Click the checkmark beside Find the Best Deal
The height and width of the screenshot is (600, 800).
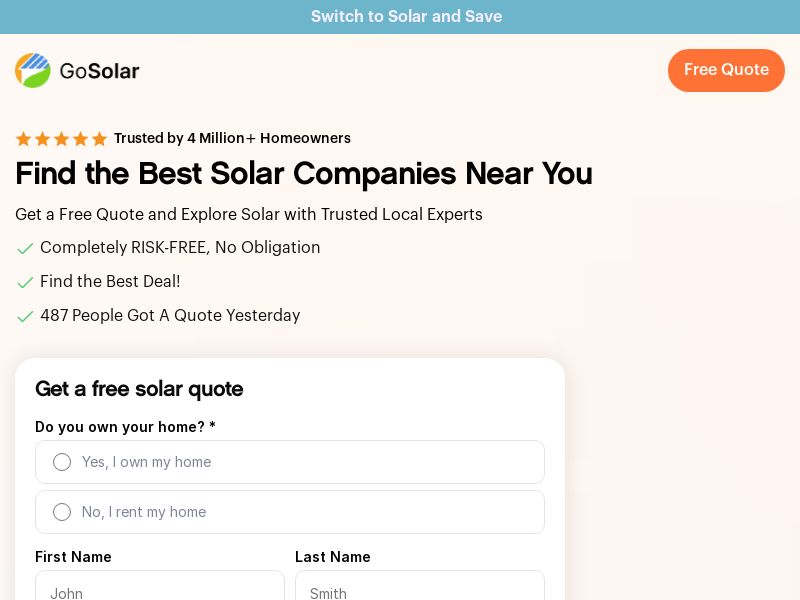[x=25, y=282]
